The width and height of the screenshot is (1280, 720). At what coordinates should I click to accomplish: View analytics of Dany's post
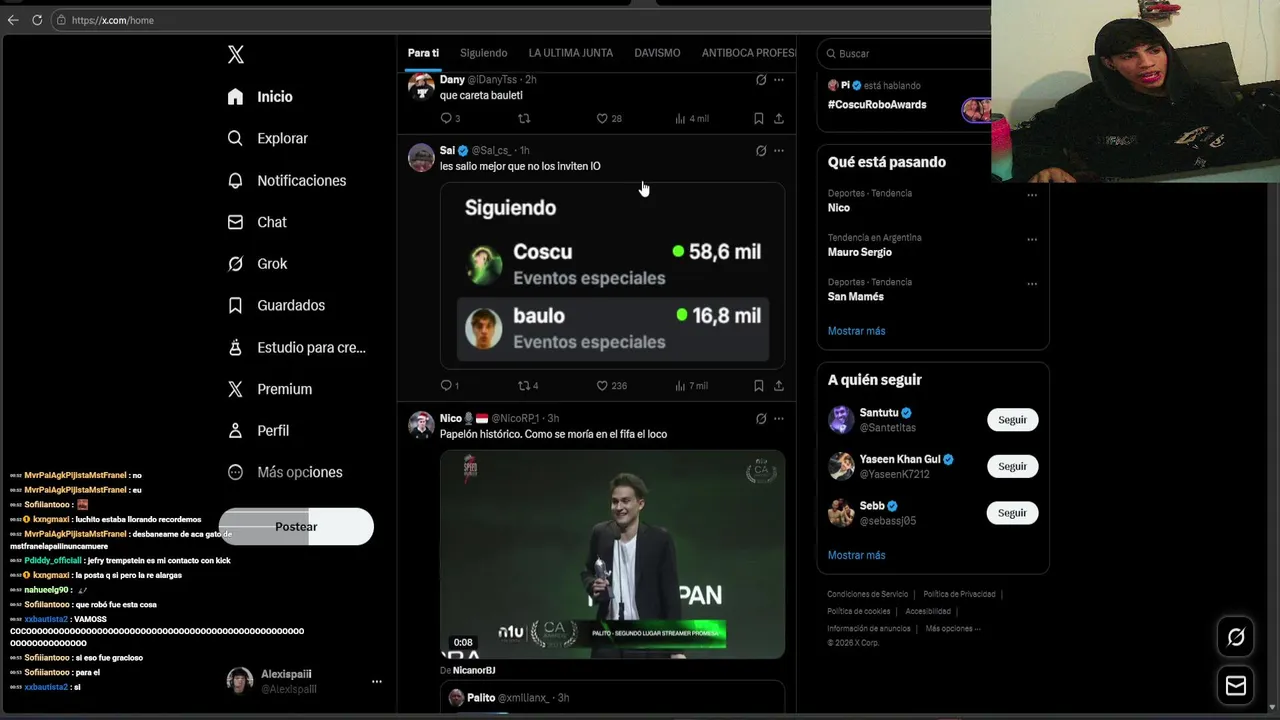pyautogui.click(x=691, y=118)
